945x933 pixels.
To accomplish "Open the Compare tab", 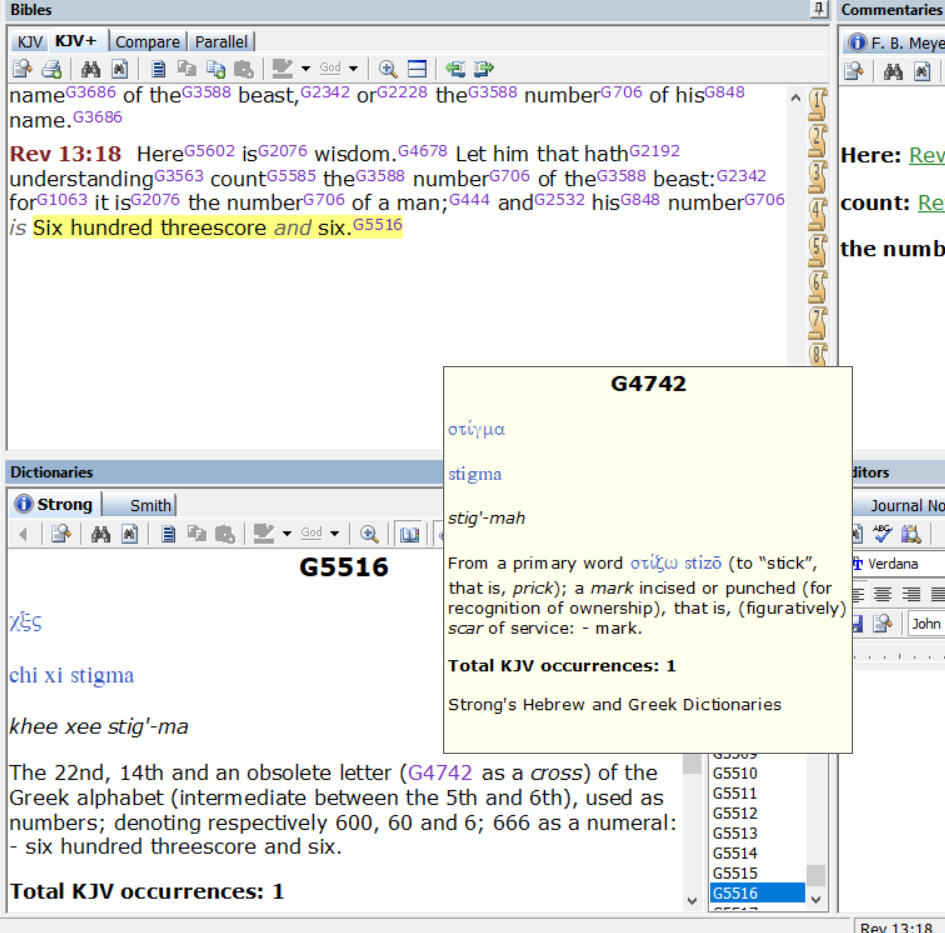I will (x=148, y=42).
